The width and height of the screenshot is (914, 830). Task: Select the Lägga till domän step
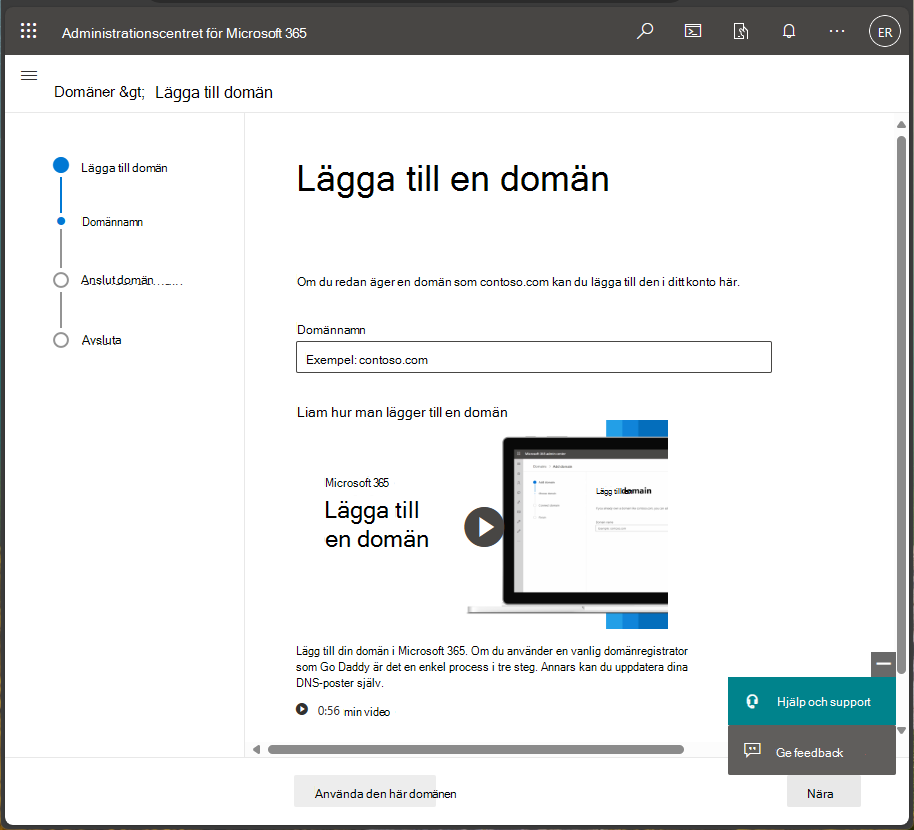click(x=124, y=168)
